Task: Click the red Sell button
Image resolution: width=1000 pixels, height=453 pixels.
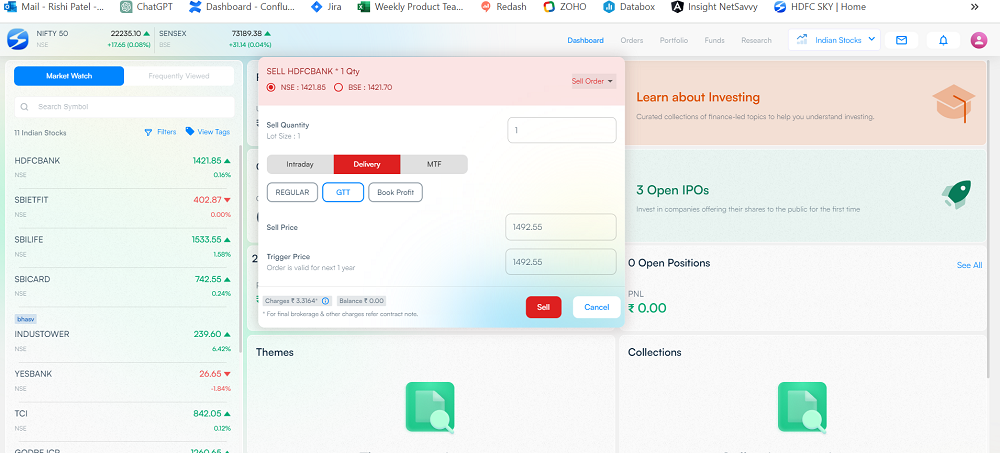Action: click(543, 307)
